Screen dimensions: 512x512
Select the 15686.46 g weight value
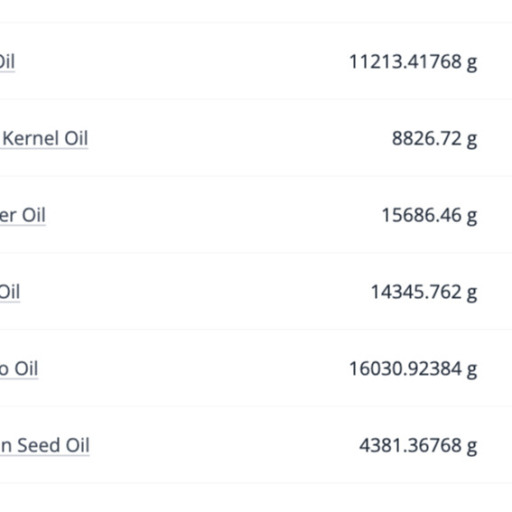429,215
